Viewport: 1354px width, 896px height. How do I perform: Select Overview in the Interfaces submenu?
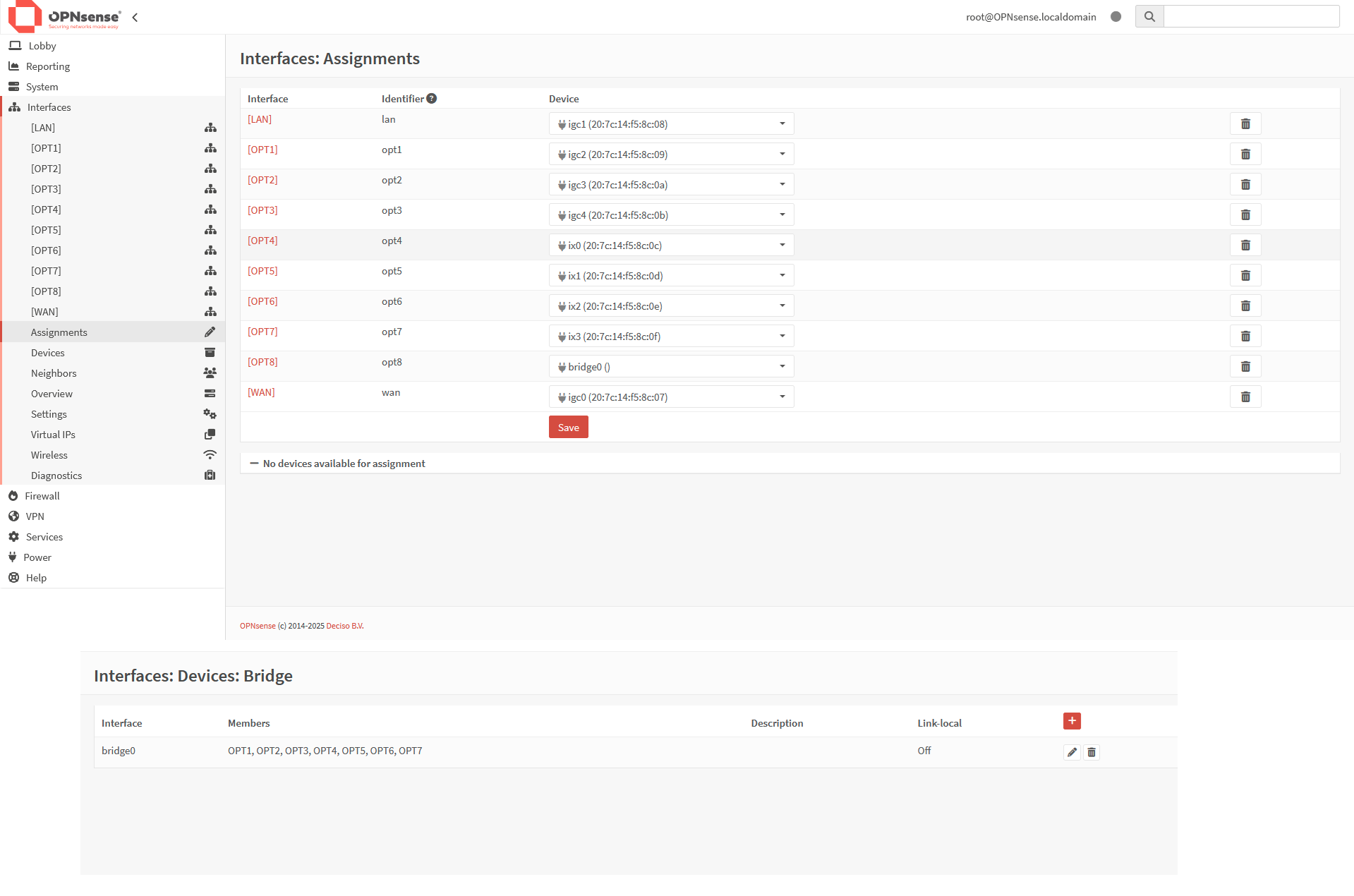(x=112, y=394)
